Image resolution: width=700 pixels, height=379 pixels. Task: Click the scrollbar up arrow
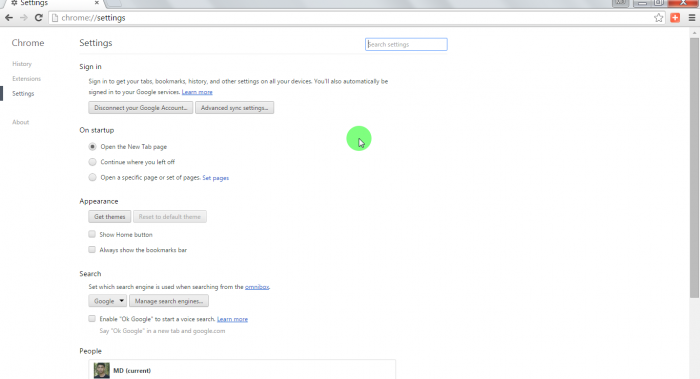coord(694,33)
